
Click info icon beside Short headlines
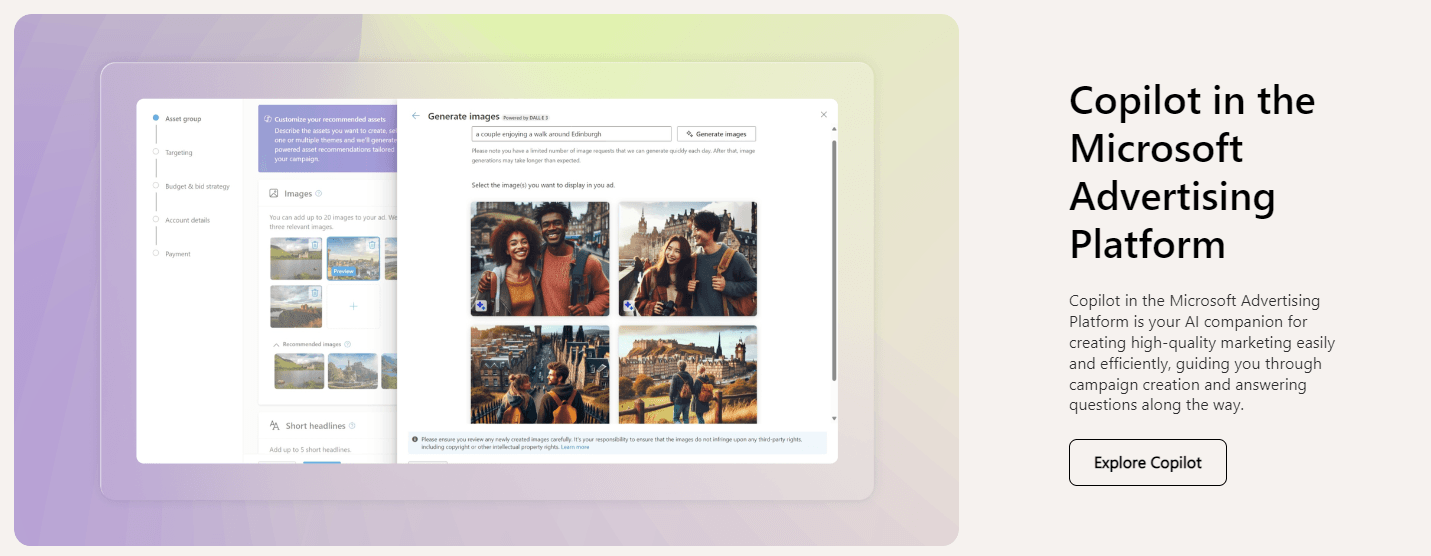coord(352,426)
